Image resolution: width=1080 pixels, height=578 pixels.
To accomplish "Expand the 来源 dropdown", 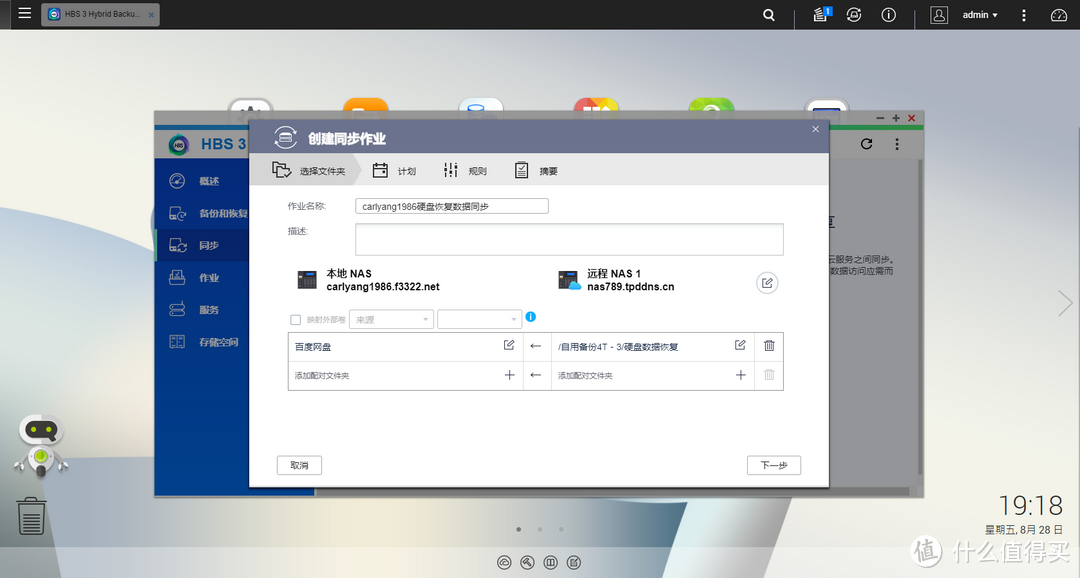I will coord(390,320).
